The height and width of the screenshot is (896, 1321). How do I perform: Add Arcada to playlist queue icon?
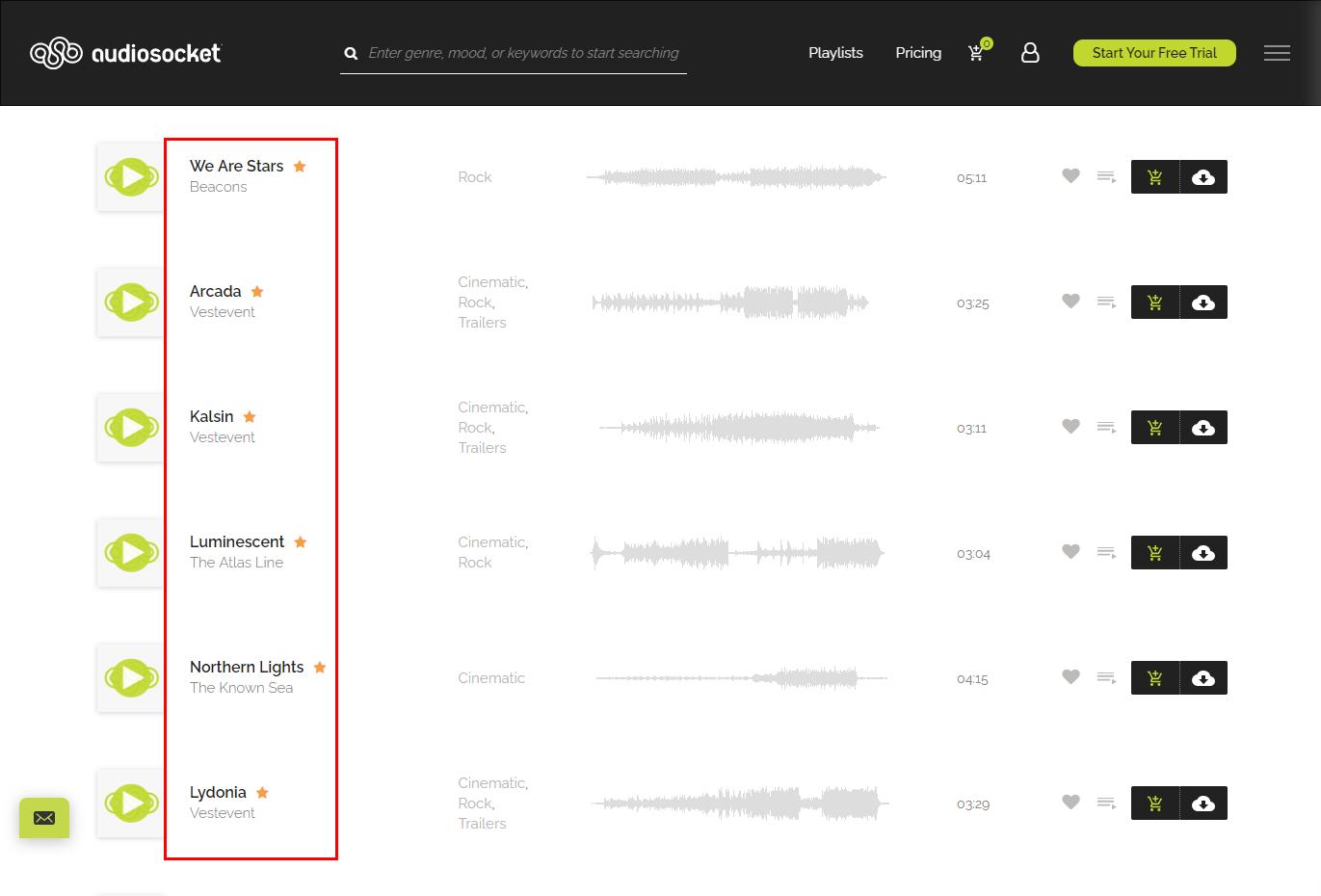[x=1106, y=303]
